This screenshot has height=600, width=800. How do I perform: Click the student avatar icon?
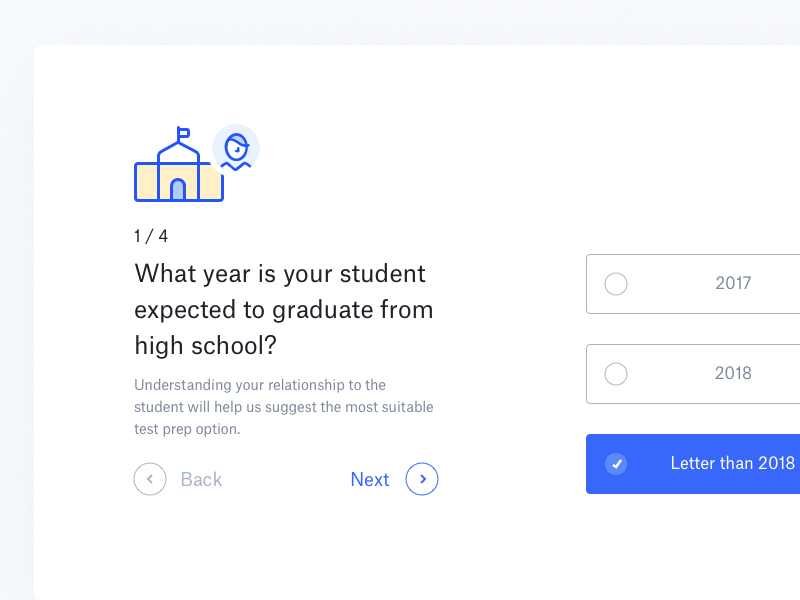click(236, 148)
